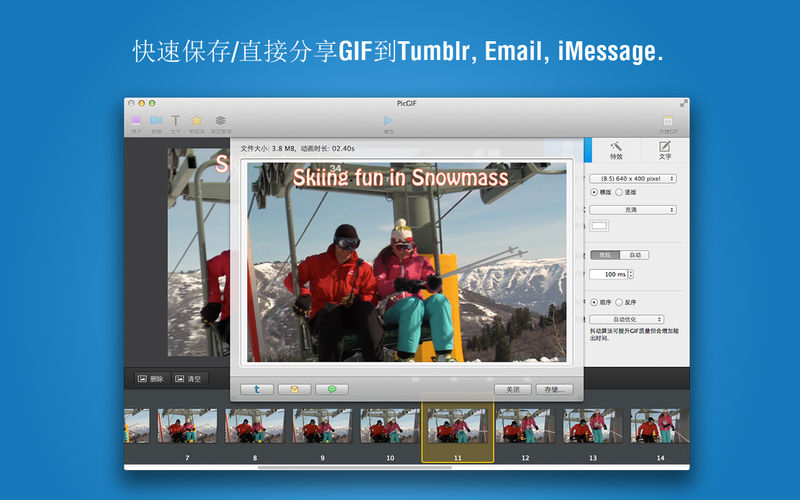The width and height of the screenshot is (800, 500).
Task: Select frame 9 thumbnail in filmstrip
Action: tap(322, 426)
